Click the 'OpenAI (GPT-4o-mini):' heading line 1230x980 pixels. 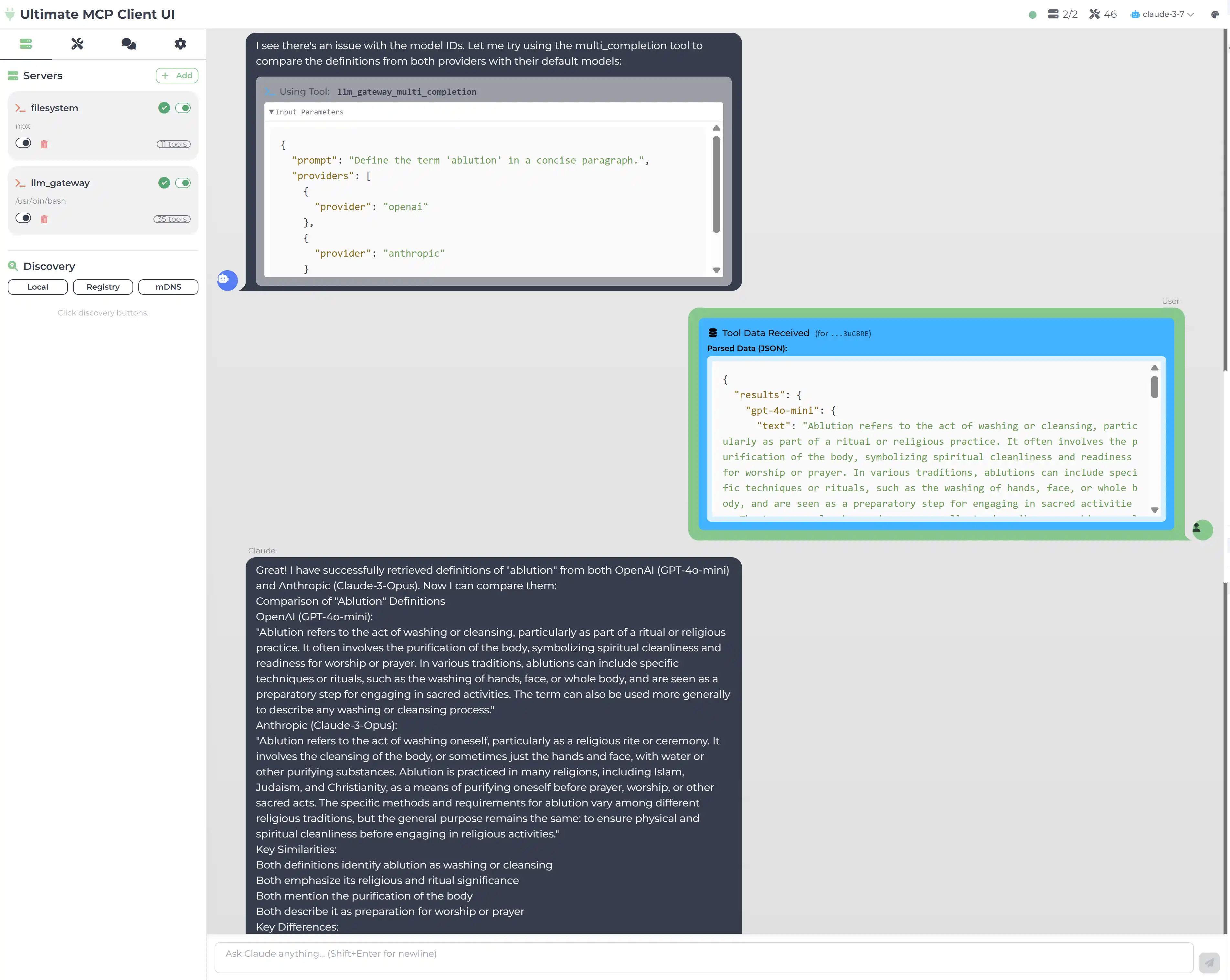point(314,617)
